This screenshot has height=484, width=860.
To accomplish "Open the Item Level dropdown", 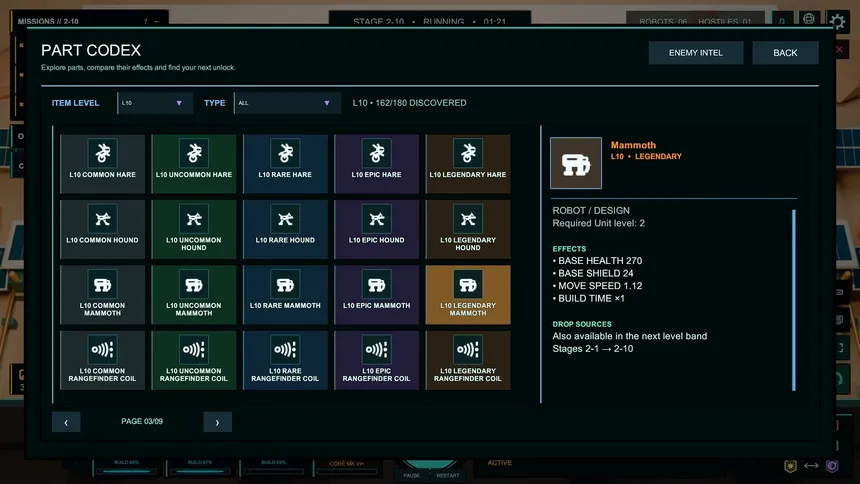I will [x=154, y=103].
